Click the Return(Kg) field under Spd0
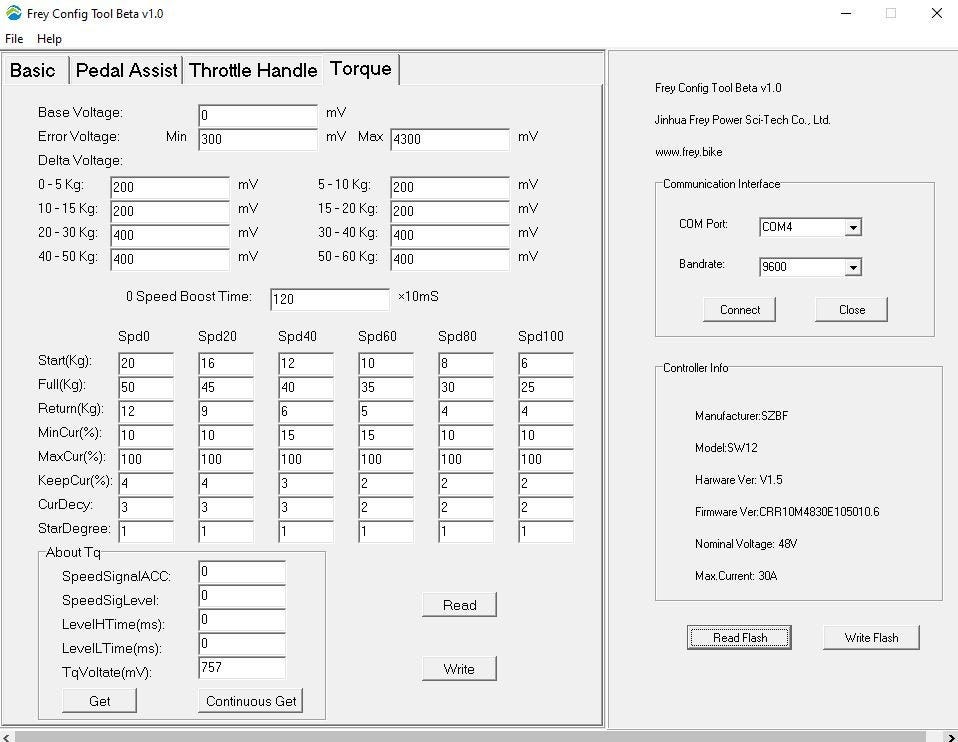Viewport: 958px width, 742px height. click(146, 411)
